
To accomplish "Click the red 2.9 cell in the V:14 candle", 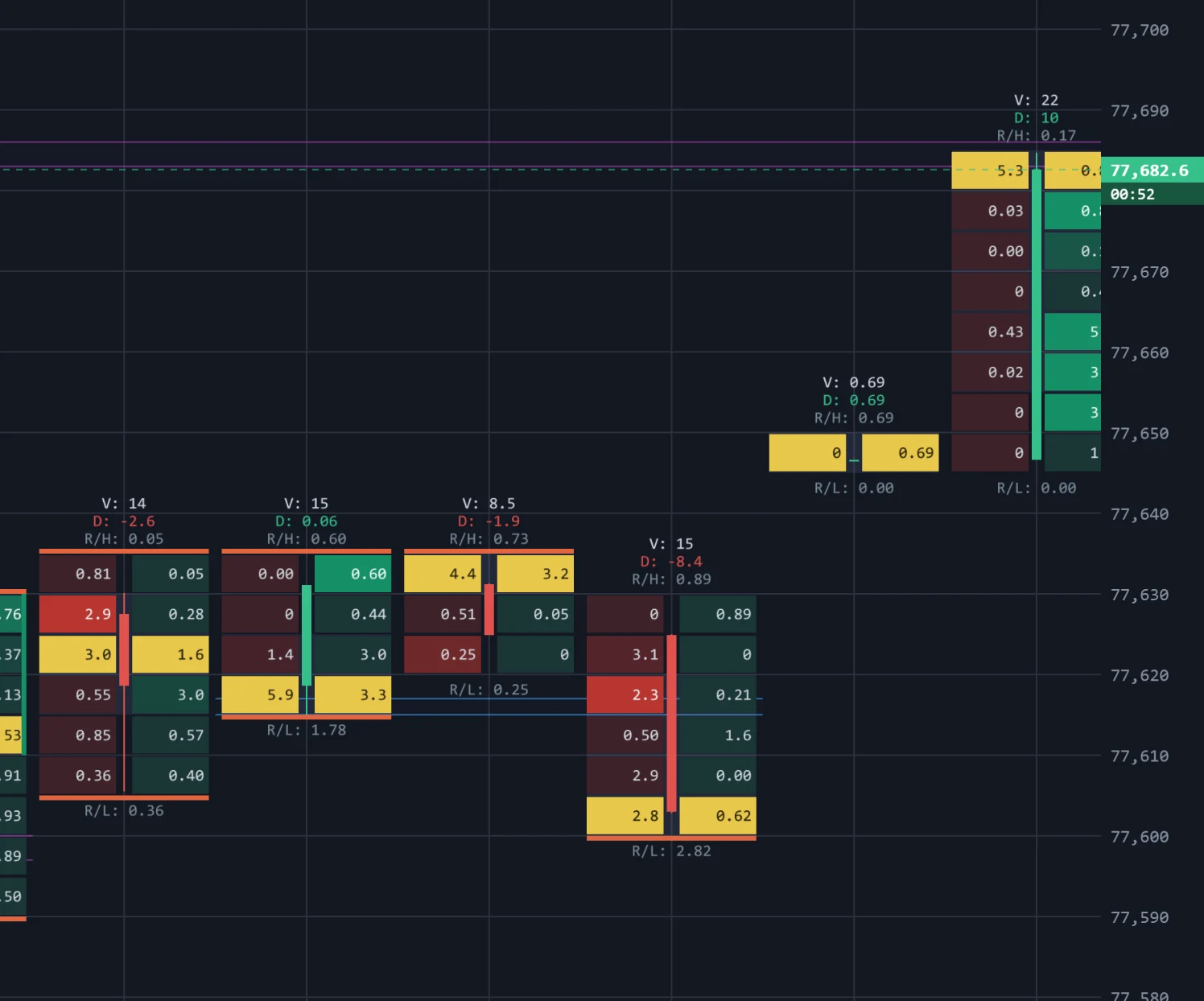I will click(78, 614).
